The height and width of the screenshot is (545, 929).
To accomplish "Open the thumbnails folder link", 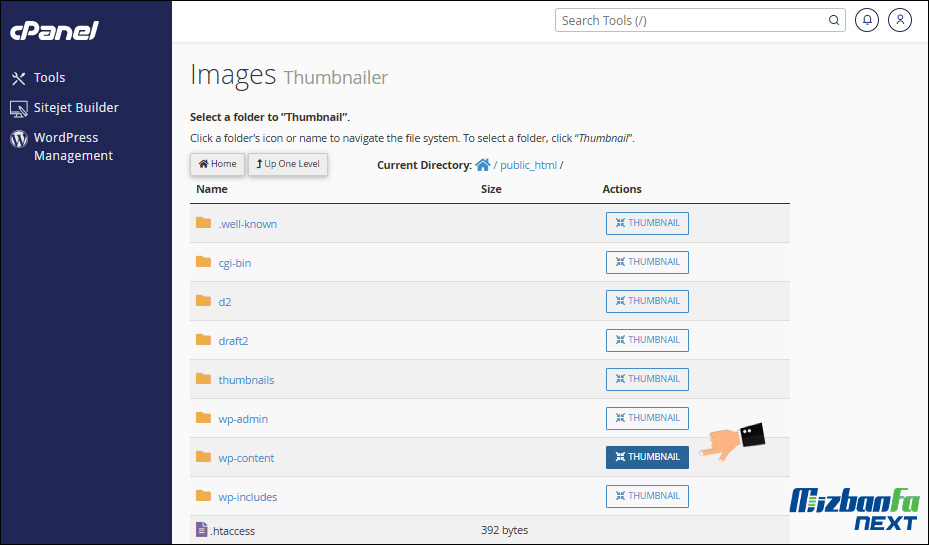I will coord(246,380).
